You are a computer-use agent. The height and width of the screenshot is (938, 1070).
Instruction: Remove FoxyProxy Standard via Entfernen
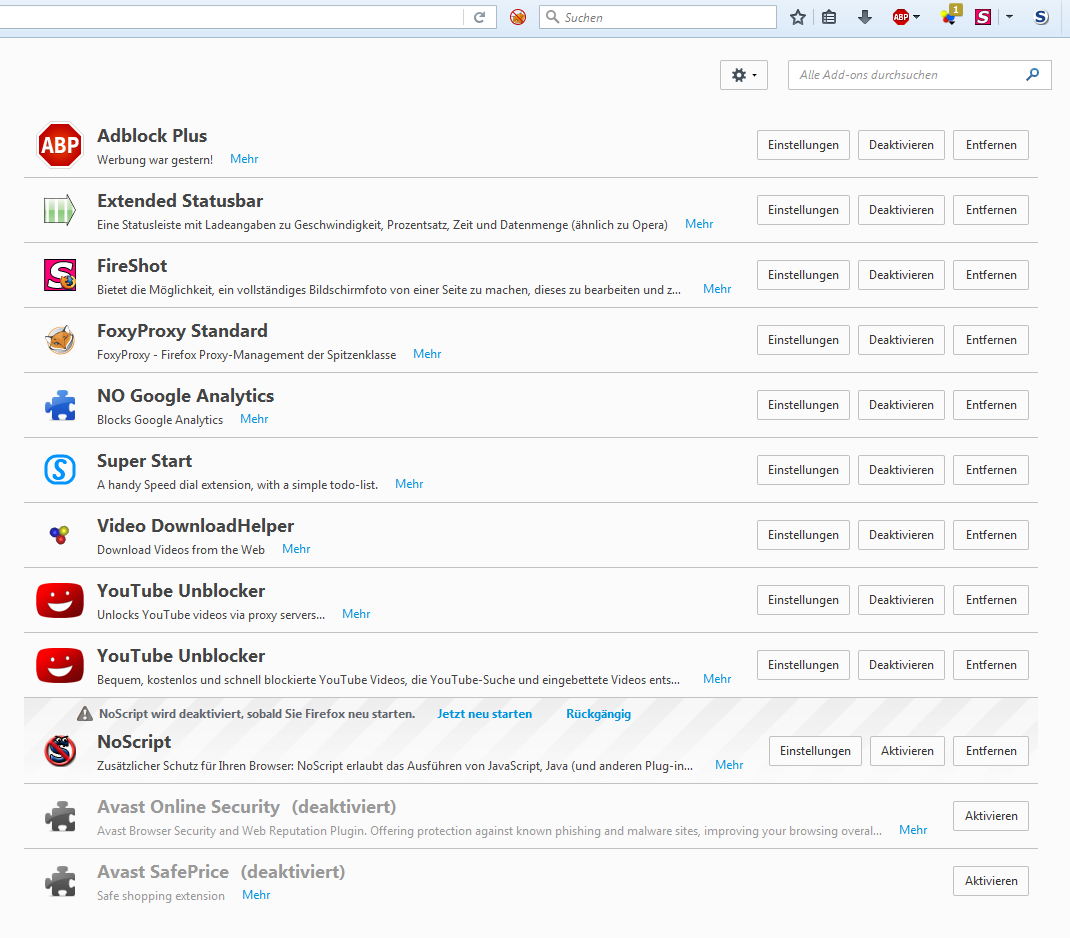tap(991, 340)
